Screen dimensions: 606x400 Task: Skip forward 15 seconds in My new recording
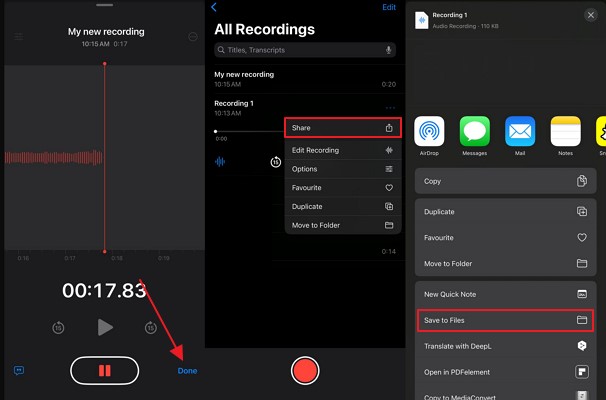pyautogui.click(x=151, y=328)
